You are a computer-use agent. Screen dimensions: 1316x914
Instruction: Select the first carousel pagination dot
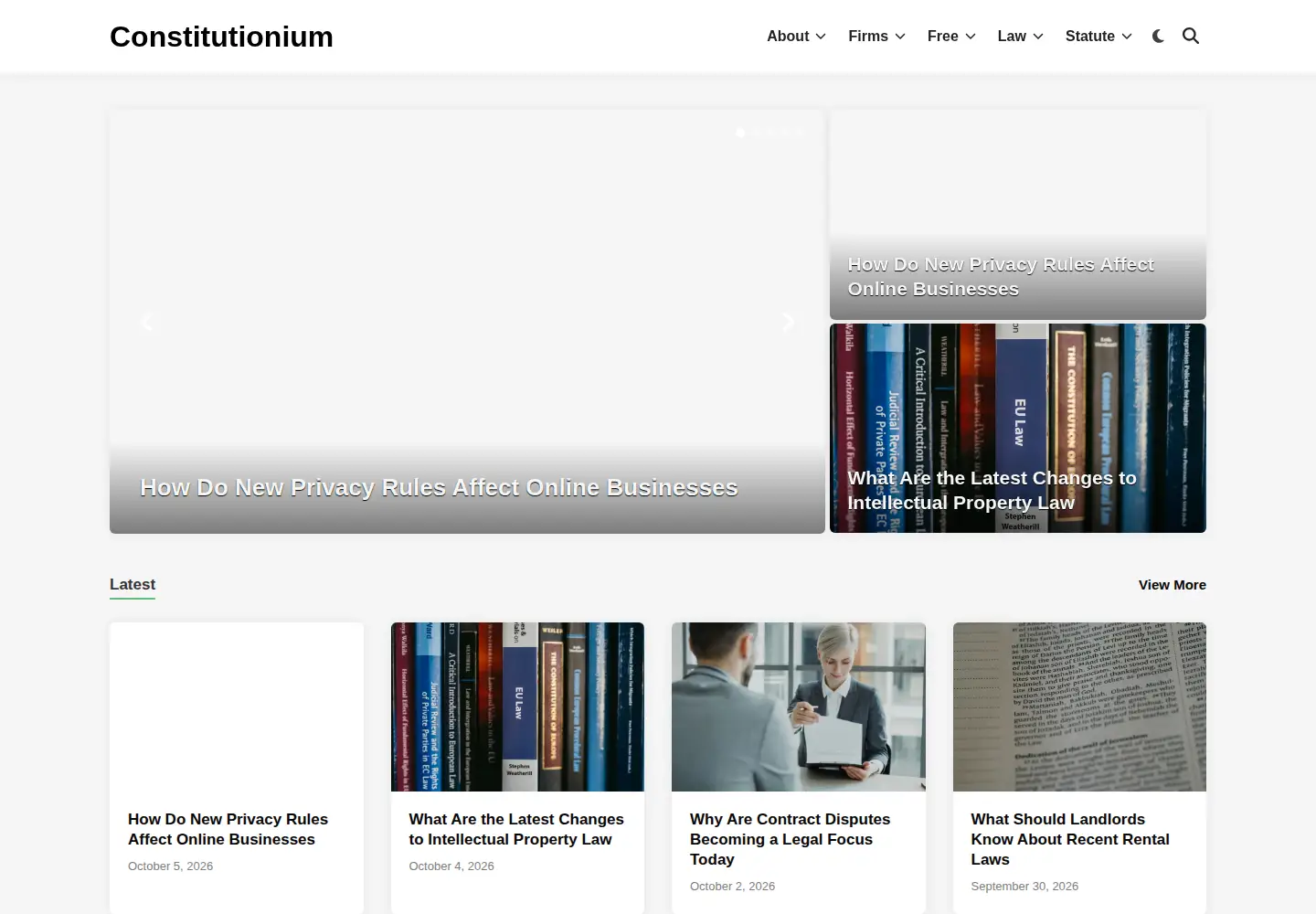coord(740,133)
